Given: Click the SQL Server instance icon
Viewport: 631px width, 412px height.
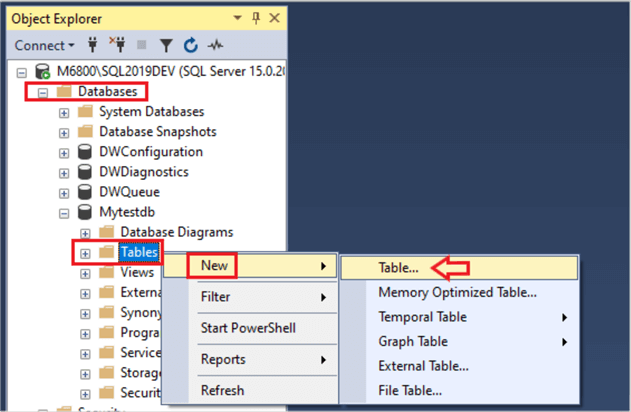Looking at the screenshot, I should pos(44,72).
